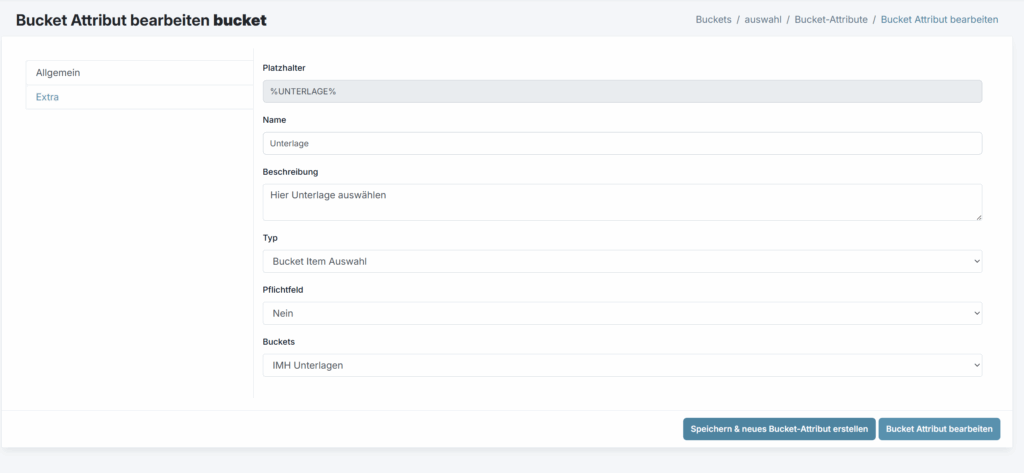This screenshot has width=1024, height=473.
Task: Click the greyed-out %UNTERLAGE% placeholder field
Action: pos(621,92)
